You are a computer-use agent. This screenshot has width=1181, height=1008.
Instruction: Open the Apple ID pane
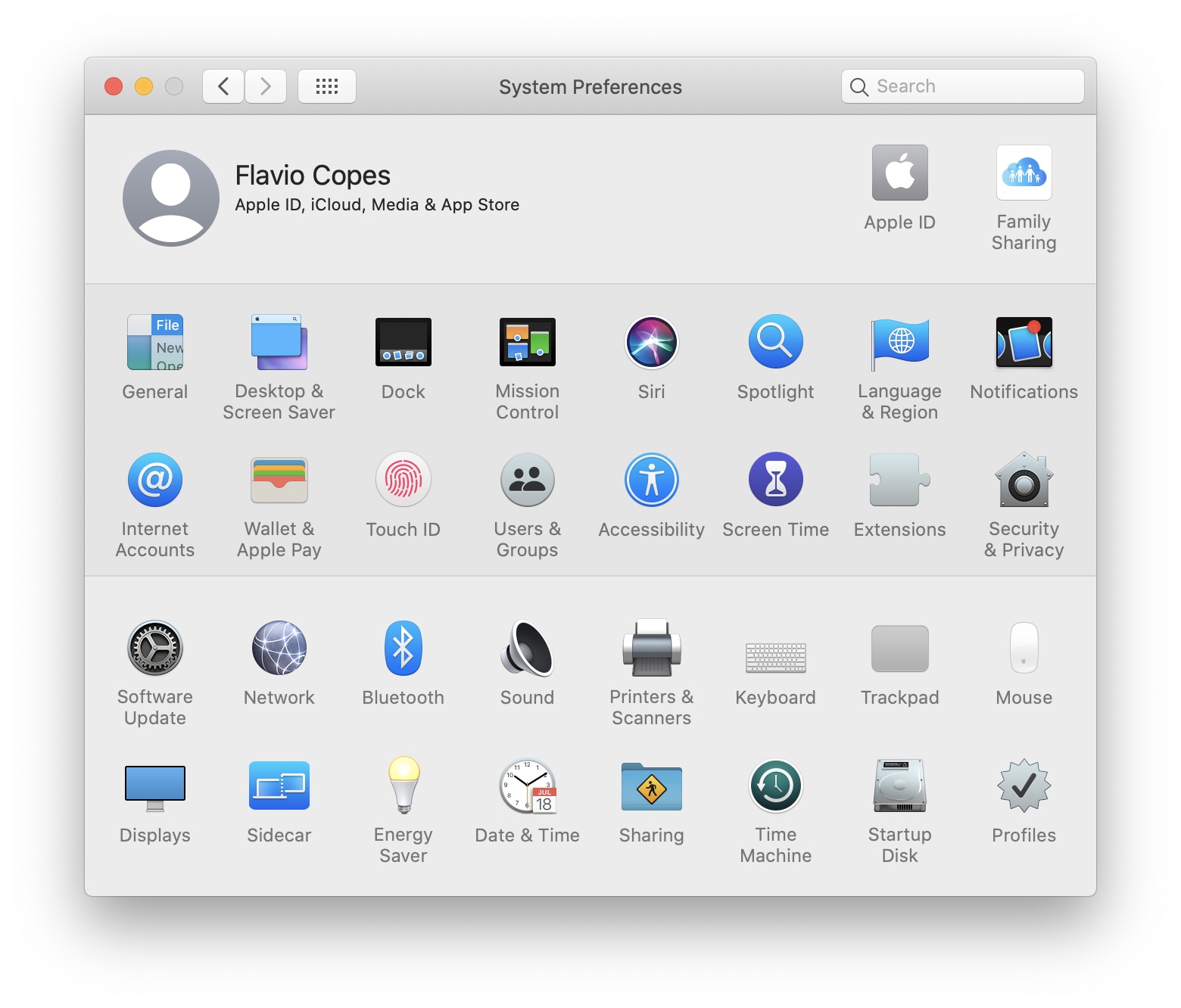point(899,174)
